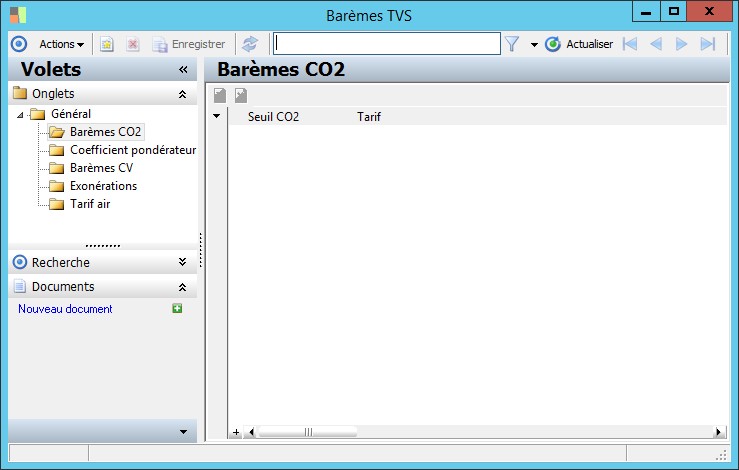Click the Enregistrer save button
739x470 pixels.
[x=189, y=44]
